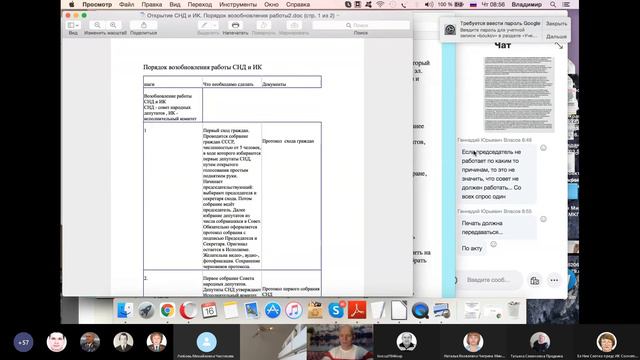Open Skype from the Dock

click(x=336, y=311)
